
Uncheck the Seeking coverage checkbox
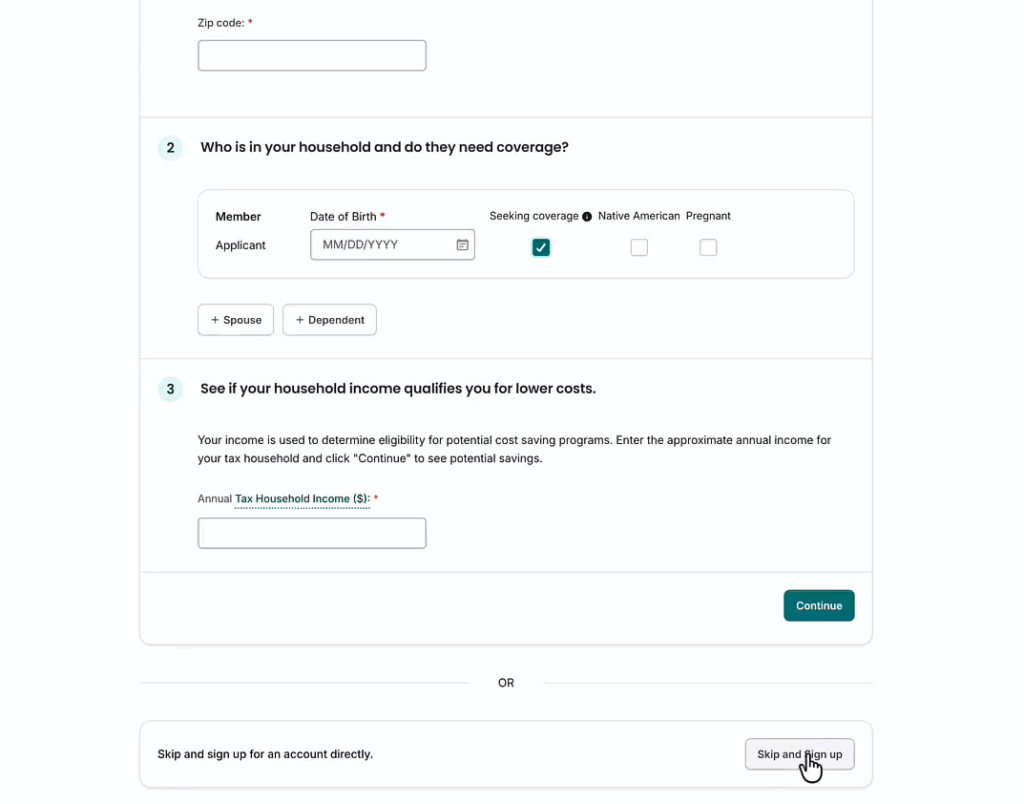coord(541,248)
